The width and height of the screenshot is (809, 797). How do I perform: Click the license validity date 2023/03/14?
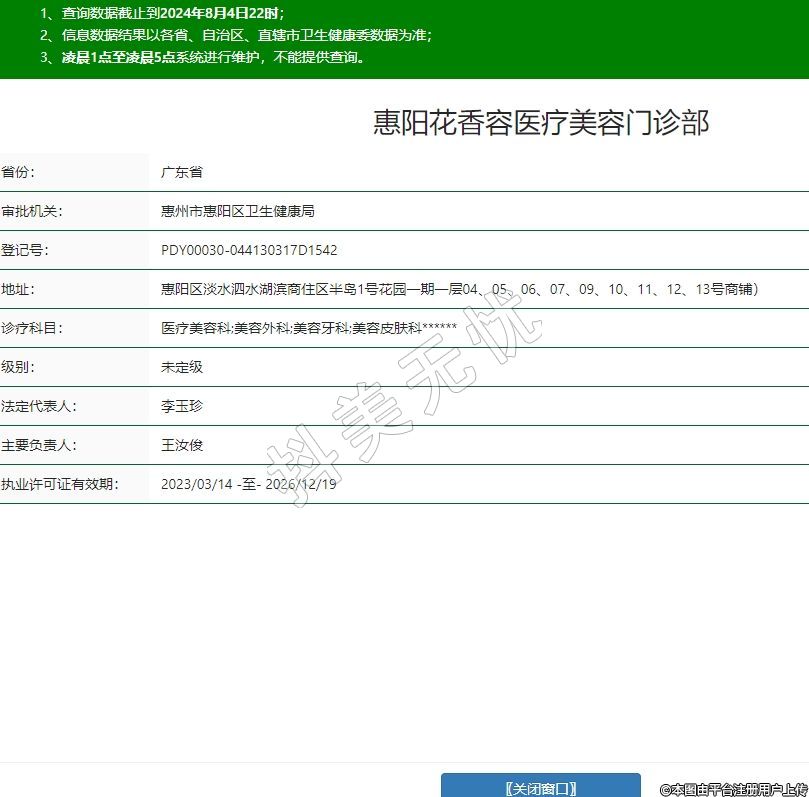coord(194,484)
